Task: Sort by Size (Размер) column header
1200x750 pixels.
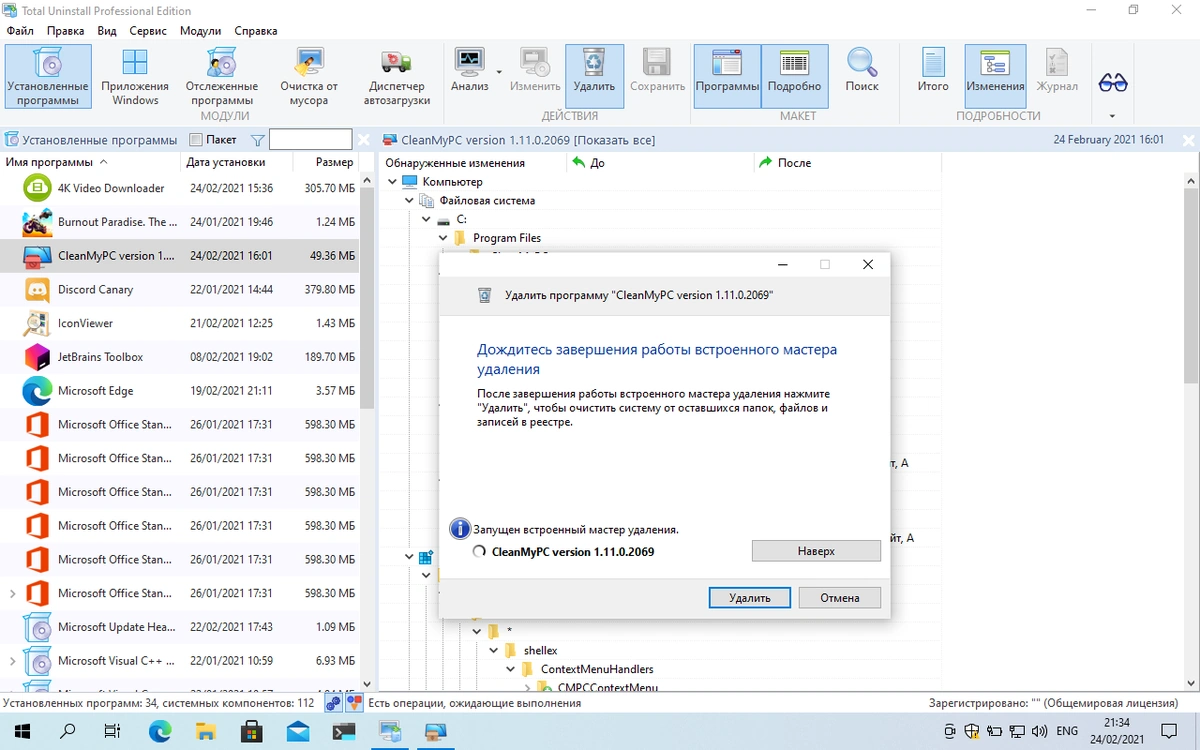Action: (x=326, y=162)
